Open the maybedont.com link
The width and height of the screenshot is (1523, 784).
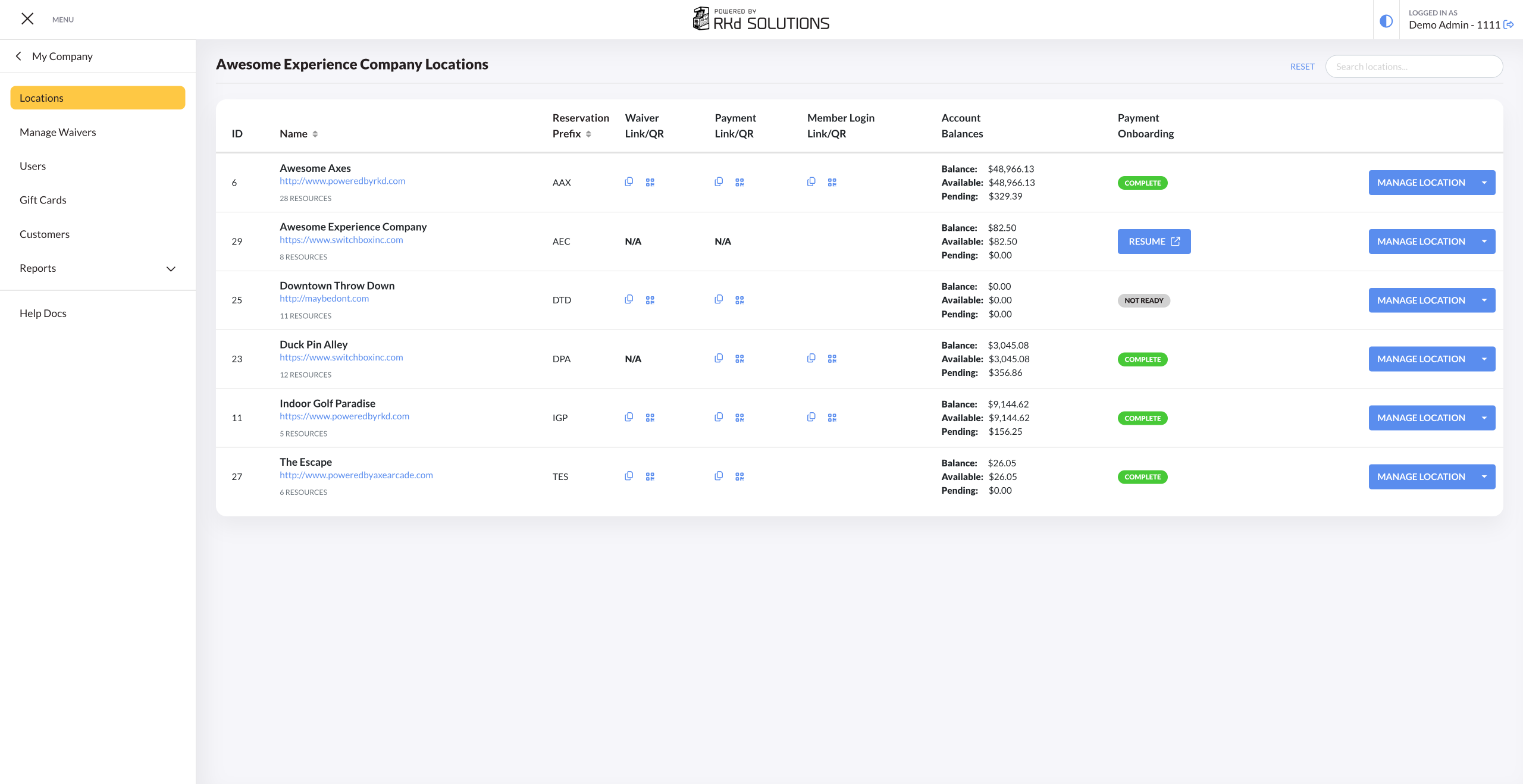pos(324,299)
